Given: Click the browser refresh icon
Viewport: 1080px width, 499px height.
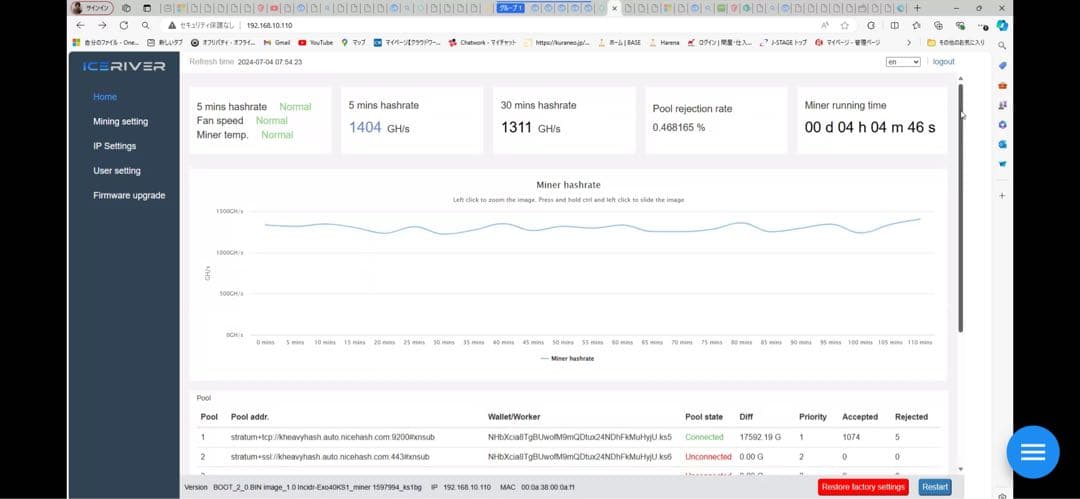Looking at the screenshot, I should coord(123,25).
